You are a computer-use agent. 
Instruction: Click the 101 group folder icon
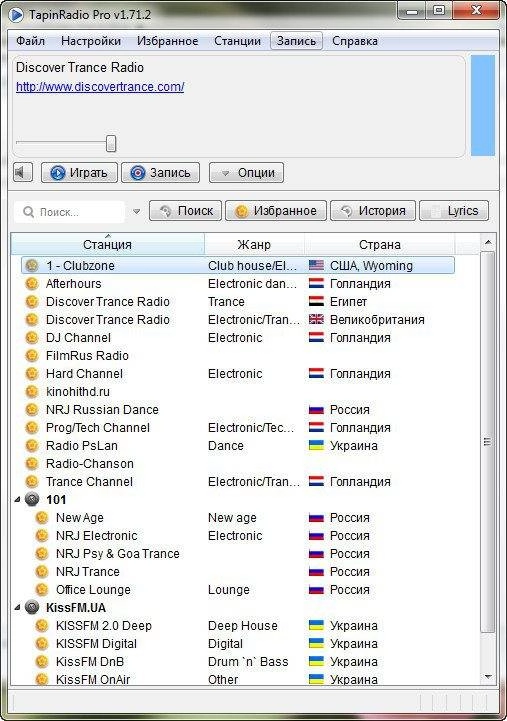(32, 499)
